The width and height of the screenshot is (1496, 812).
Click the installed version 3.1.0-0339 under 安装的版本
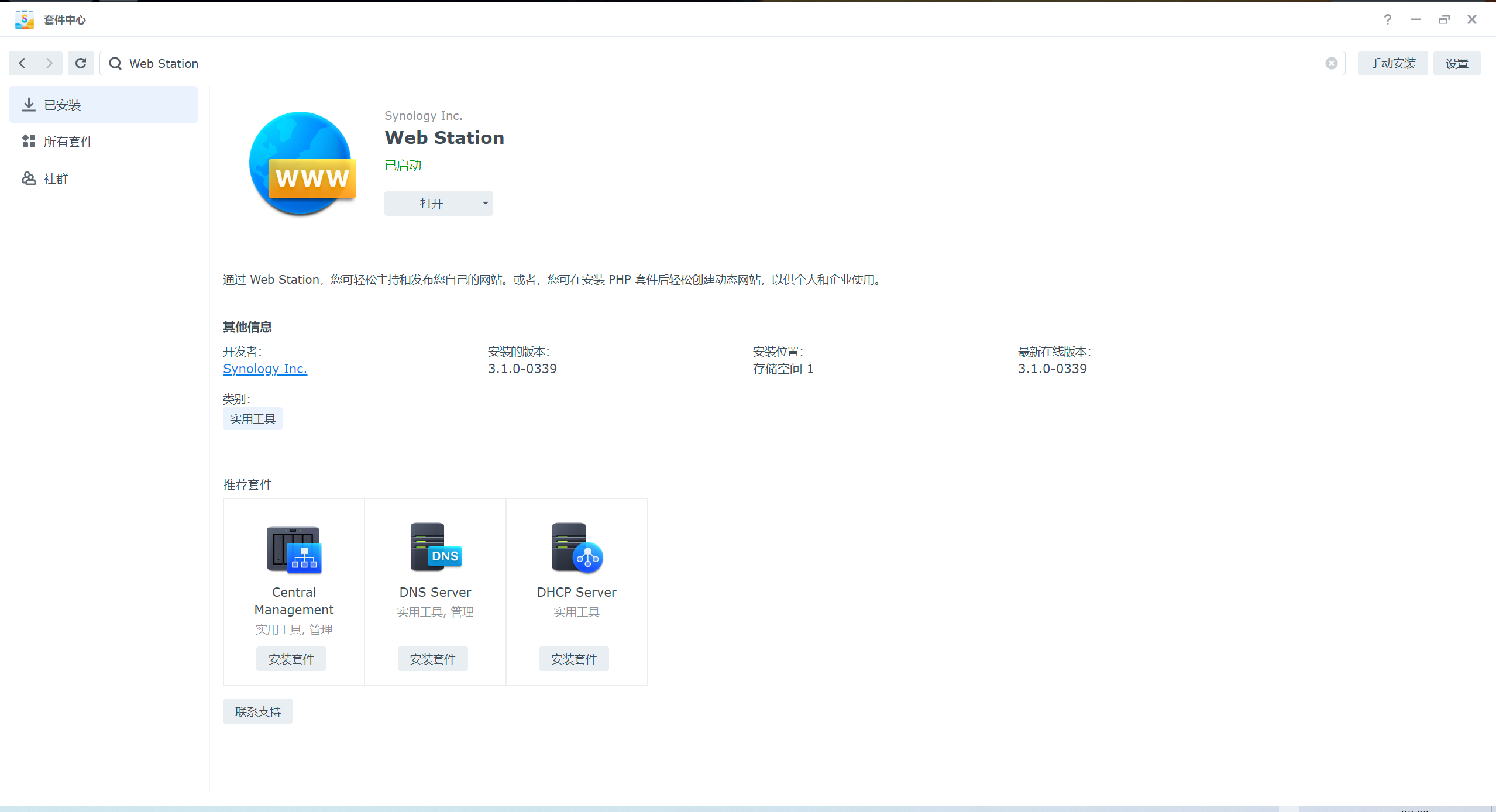(522, 369)
